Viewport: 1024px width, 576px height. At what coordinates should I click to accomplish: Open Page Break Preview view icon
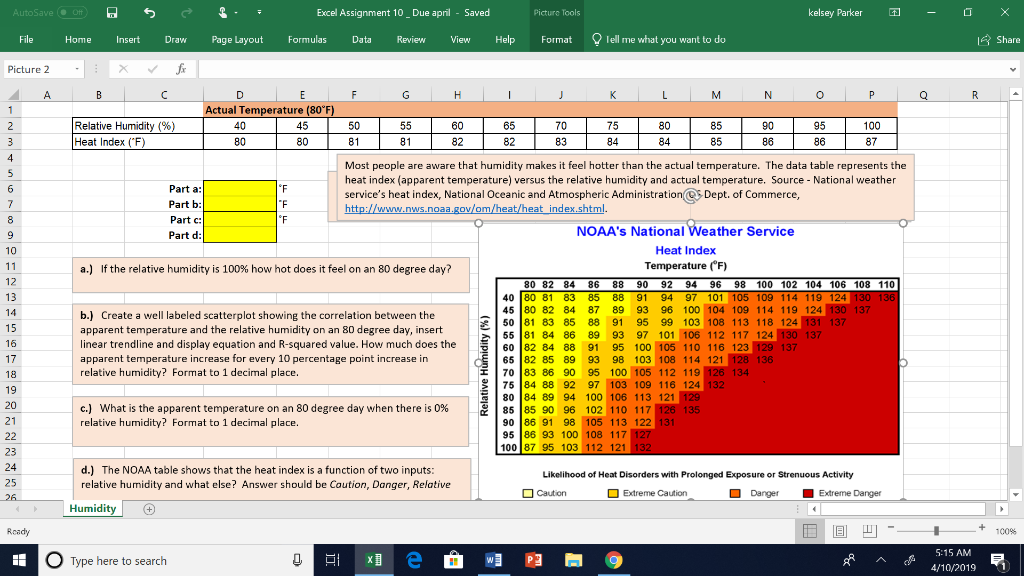coord(870,530)
